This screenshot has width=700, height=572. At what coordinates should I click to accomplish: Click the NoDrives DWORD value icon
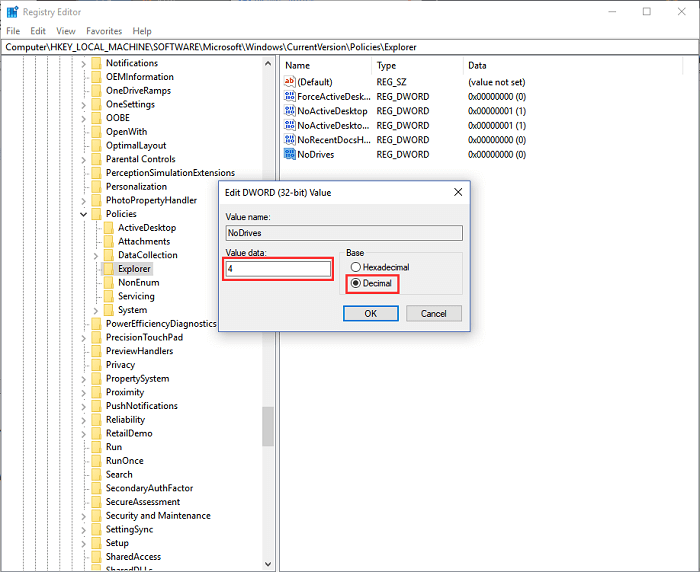(x=290, y=155)
